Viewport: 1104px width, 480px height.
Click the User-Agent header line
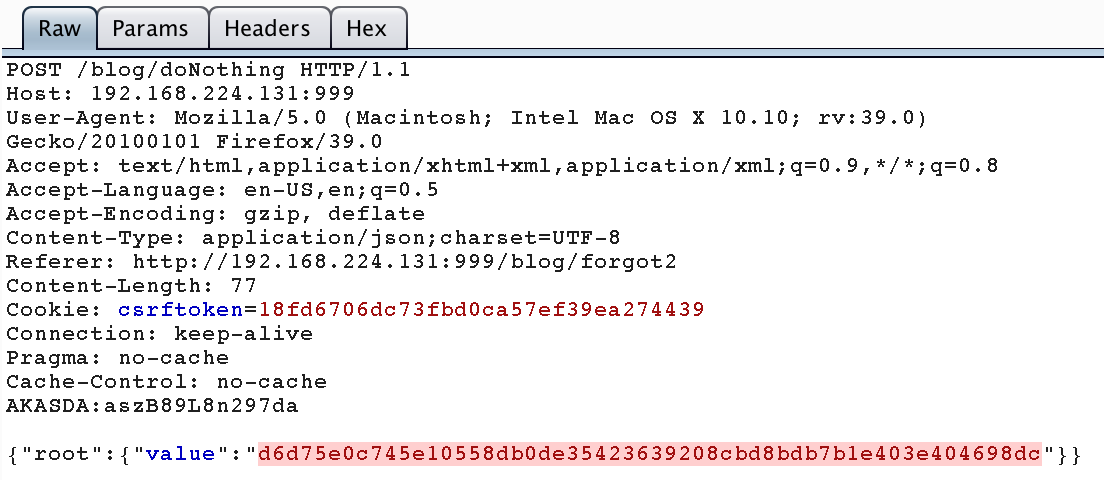tap(467, 118)
